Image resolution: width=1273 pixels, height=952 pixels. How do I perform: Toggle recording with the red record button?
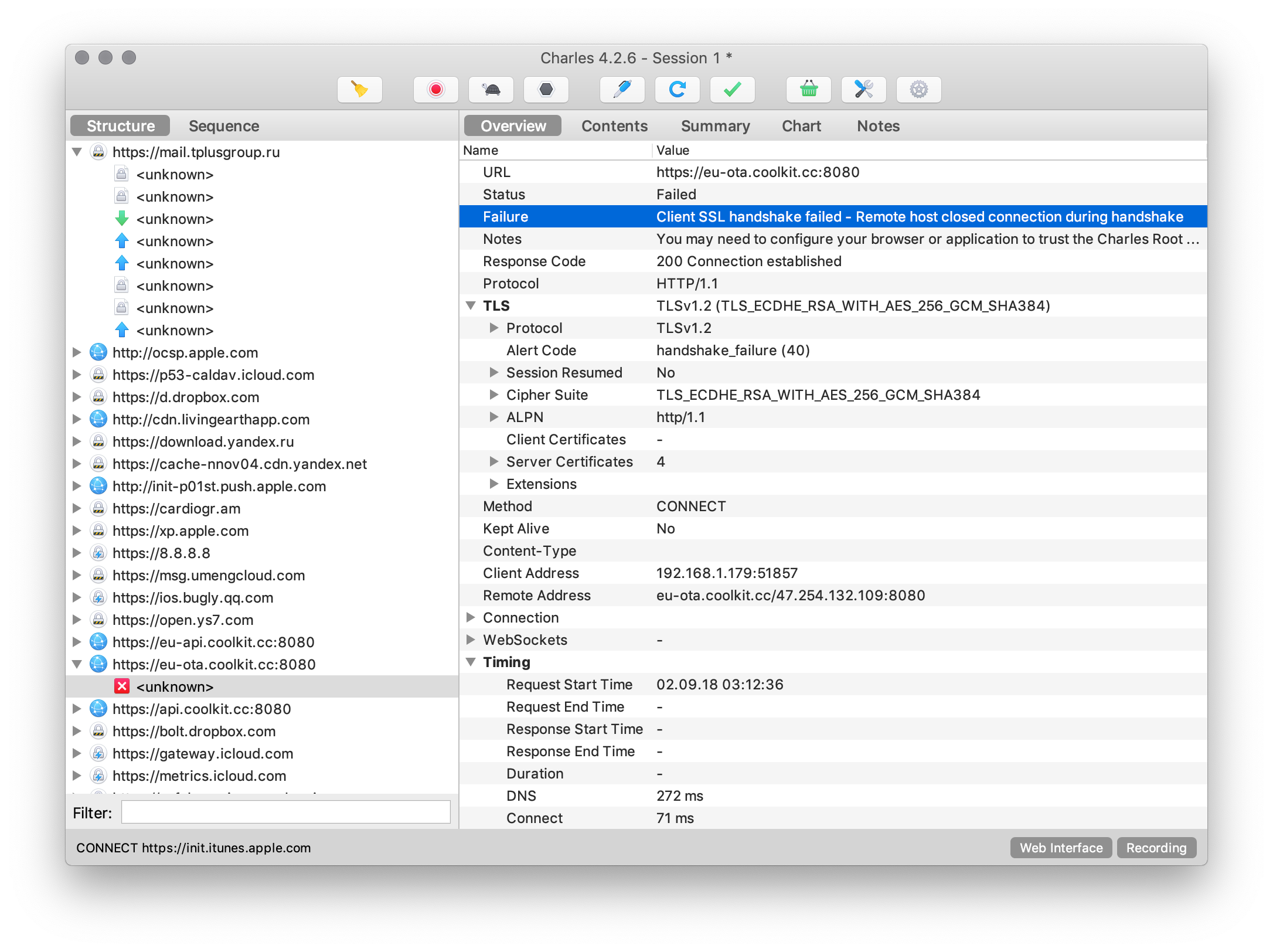[435, 90]
